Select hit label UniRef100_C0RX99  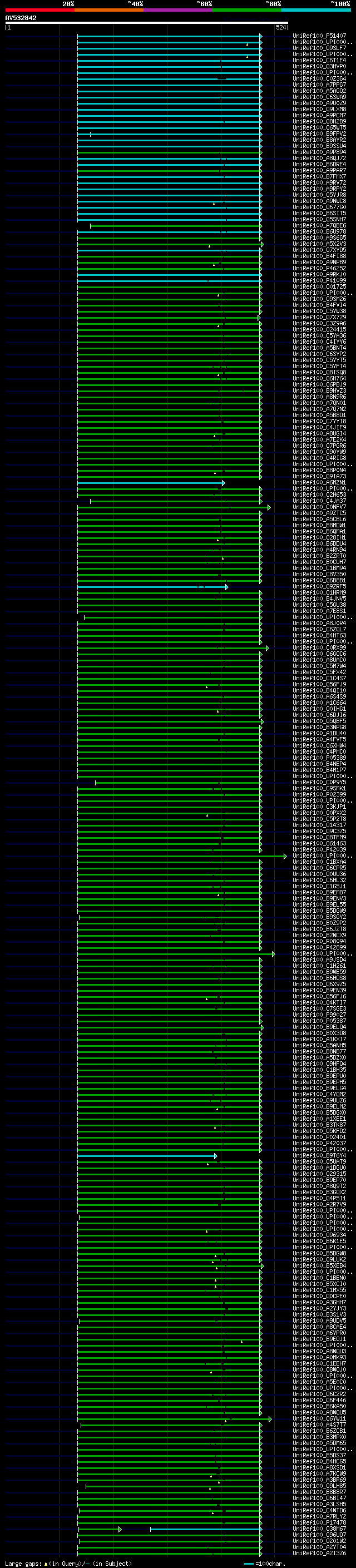point(319,648)
